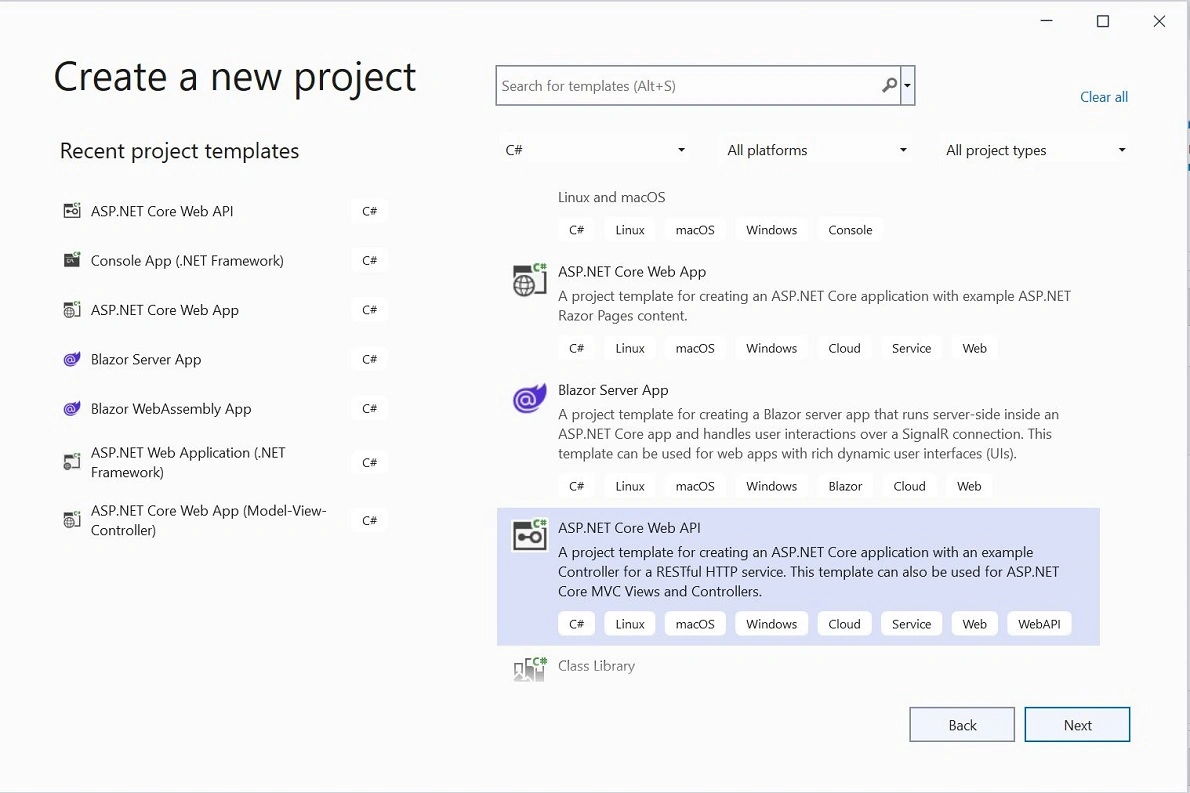Select ASP.NET Core Web API in recent templates

tap(225, 211)
